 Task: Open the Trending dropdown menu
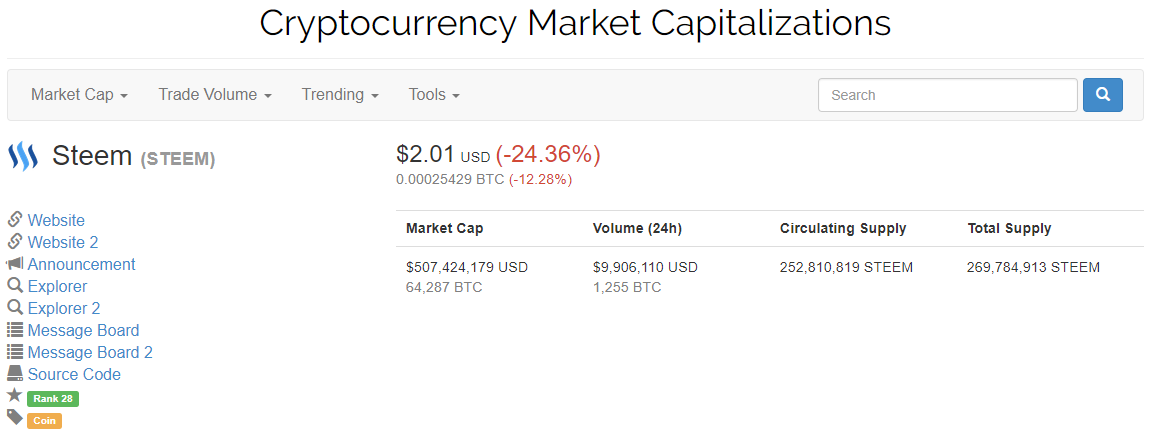tap(340, 95)
